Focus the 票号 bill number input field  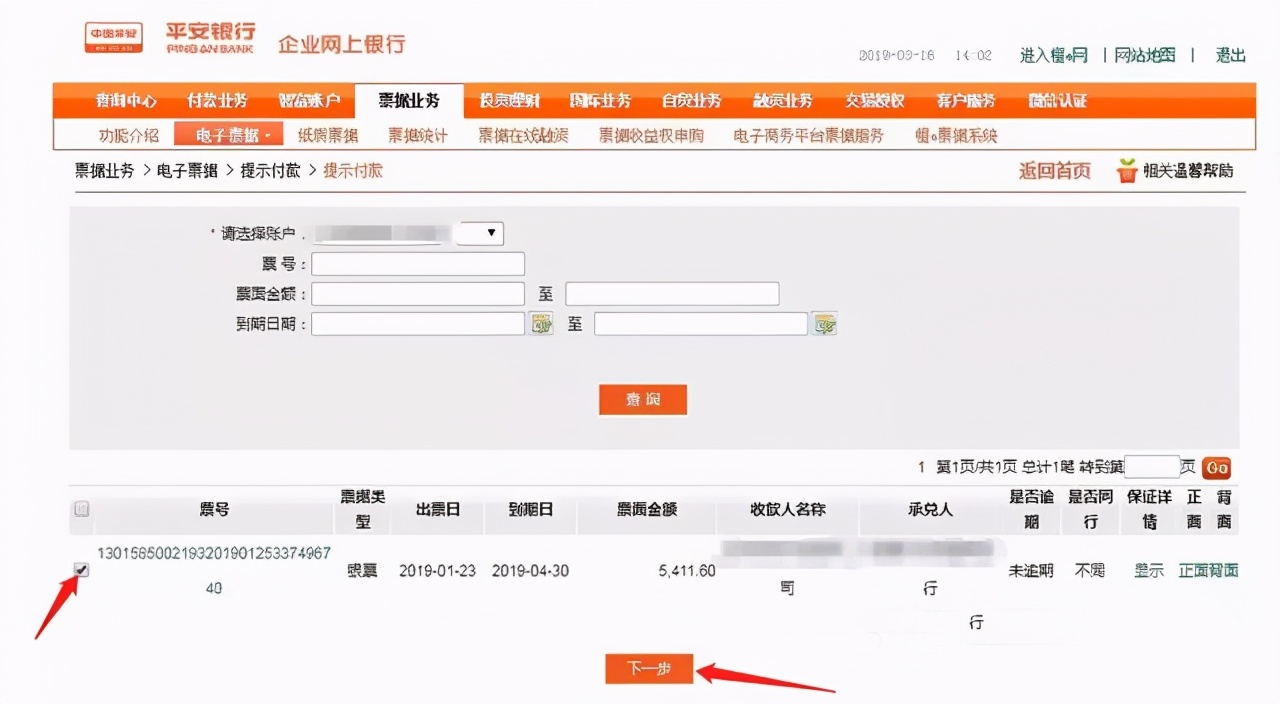418,263
